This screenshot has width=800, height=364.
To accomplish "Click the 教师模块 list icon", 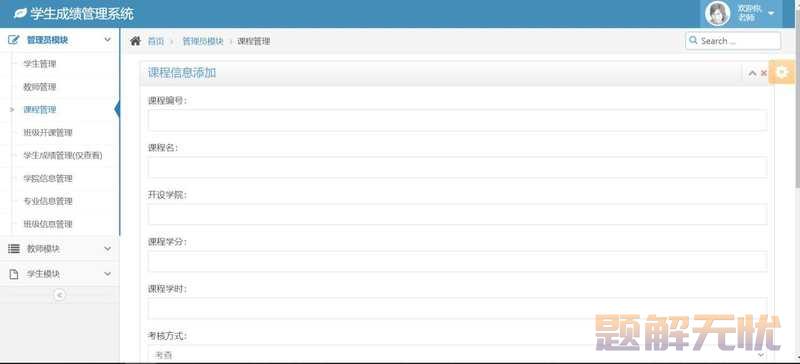I will [14, 249].
